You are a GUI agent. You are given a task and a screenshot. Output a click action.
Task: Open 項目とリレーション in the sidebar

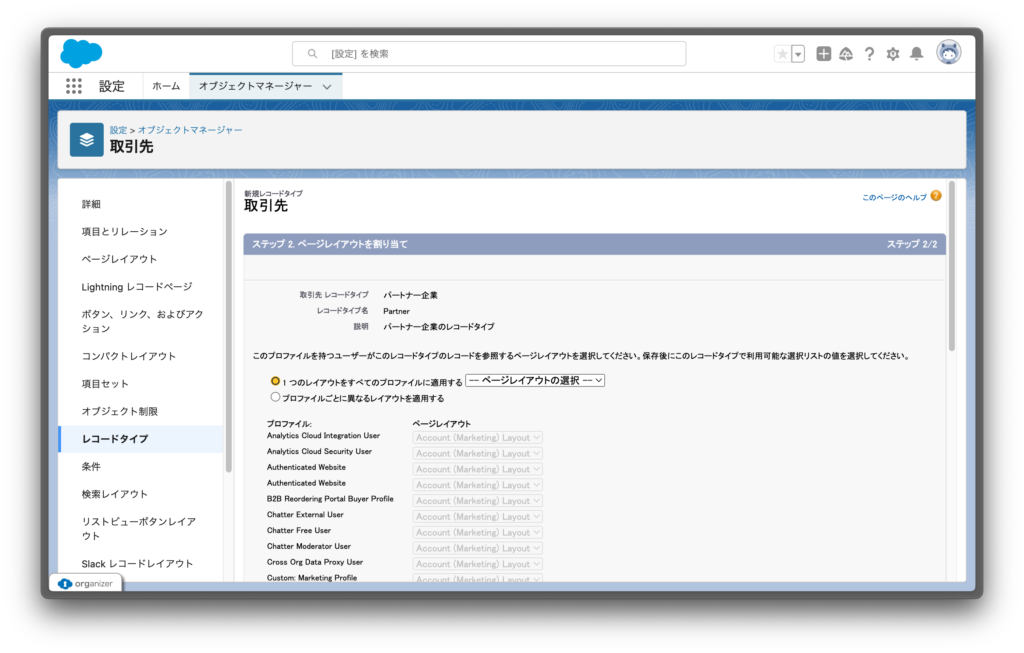[x=124, y=231]
